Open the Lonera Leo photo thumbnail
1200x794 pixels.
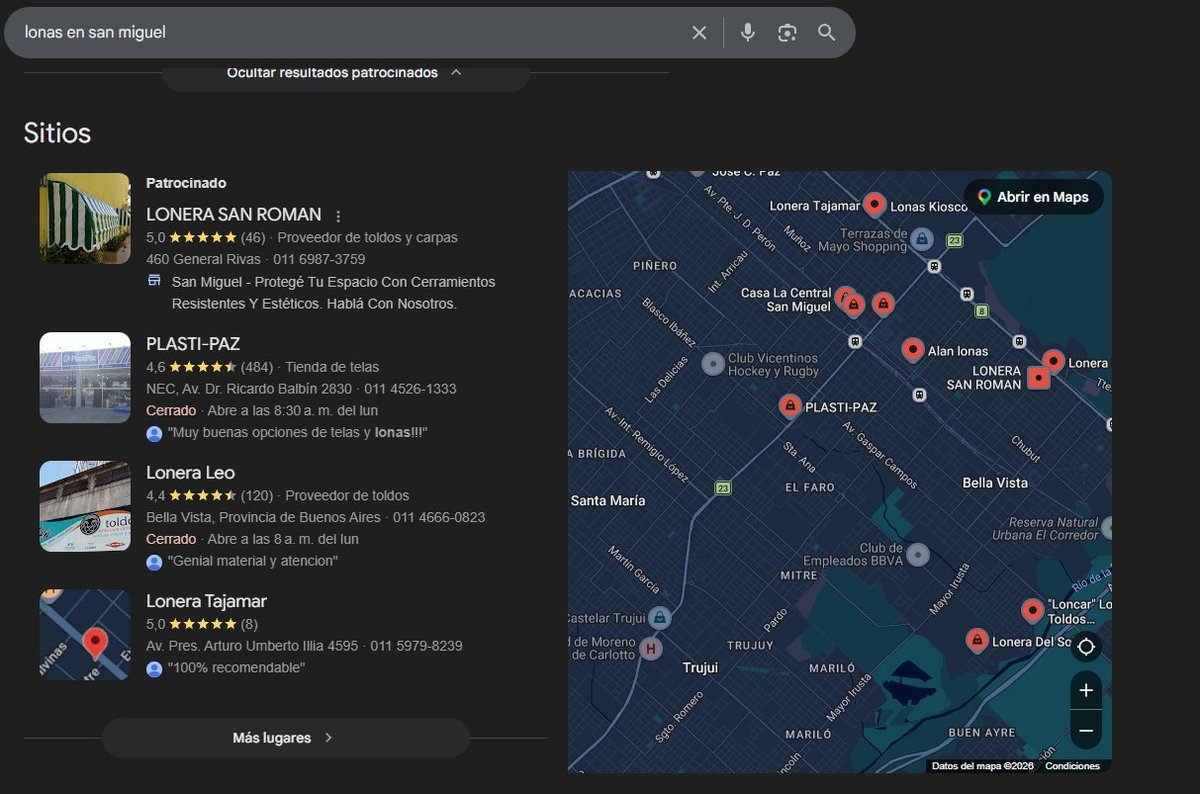[x=85, y=506]
